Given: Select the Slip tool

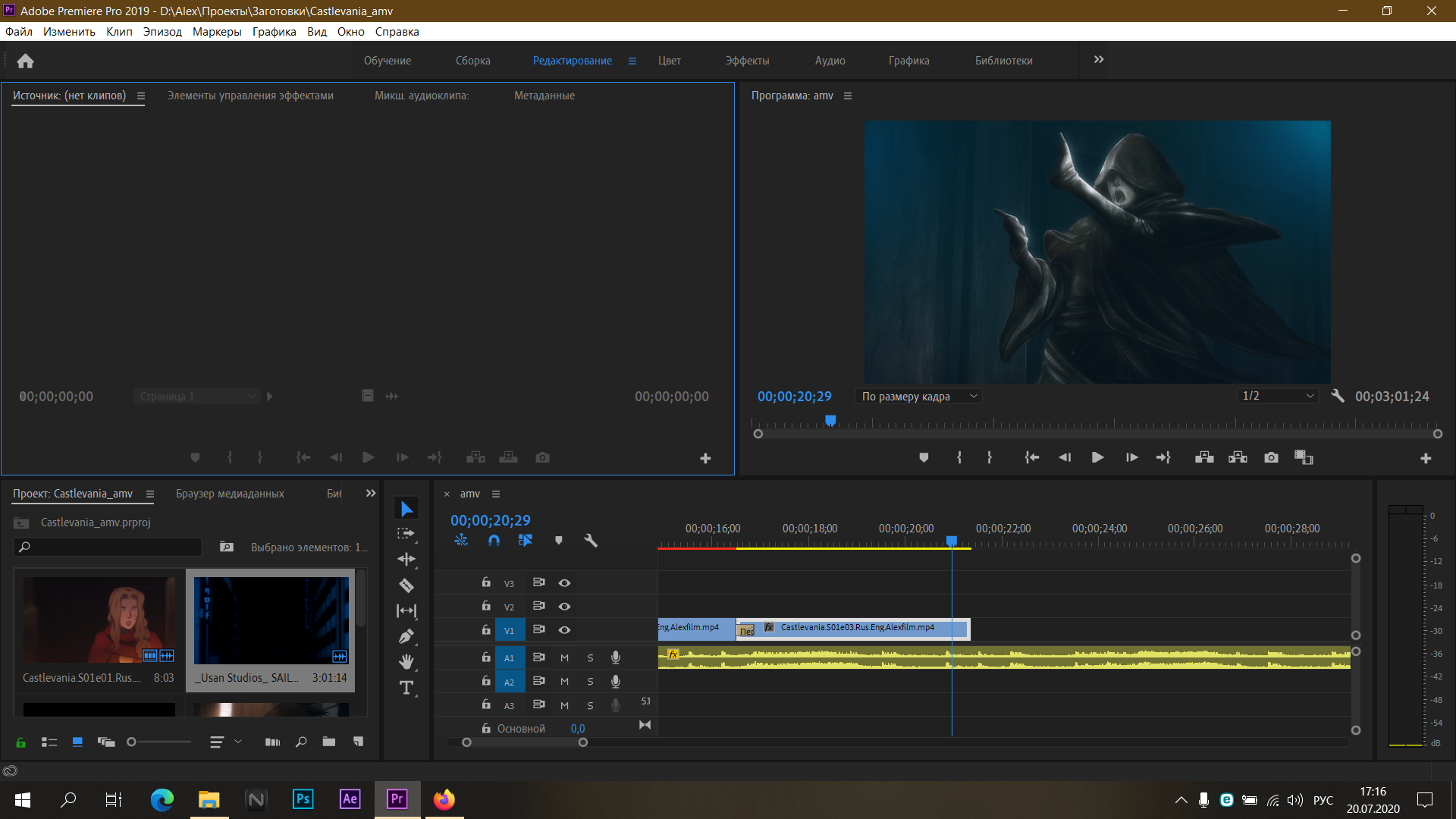Looking at the screenshot, I should tap(406, 611).
